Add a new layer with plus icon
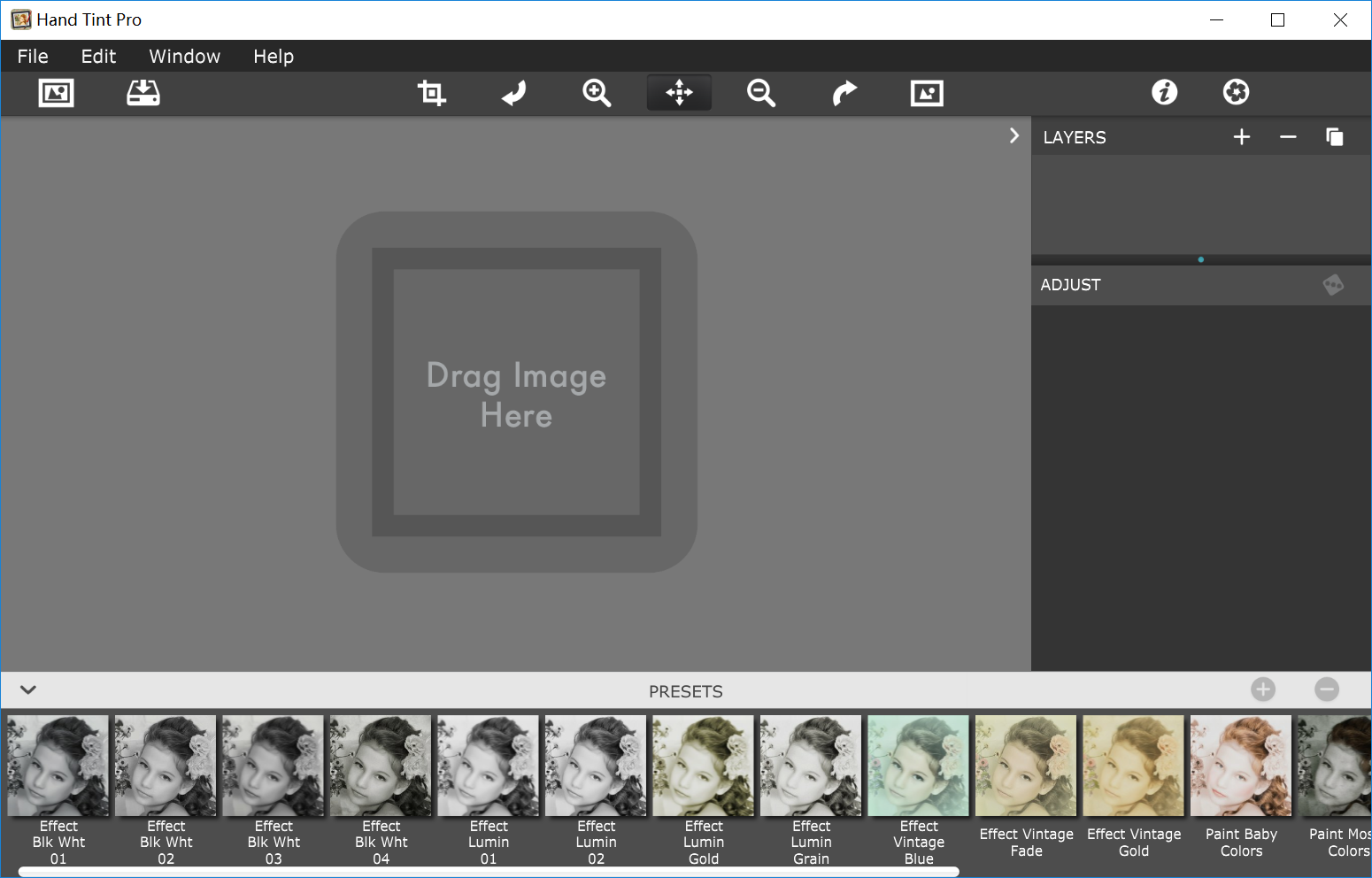This screenshot has width=1372, height=878. pyautogui.click(x=1242, y=137)
